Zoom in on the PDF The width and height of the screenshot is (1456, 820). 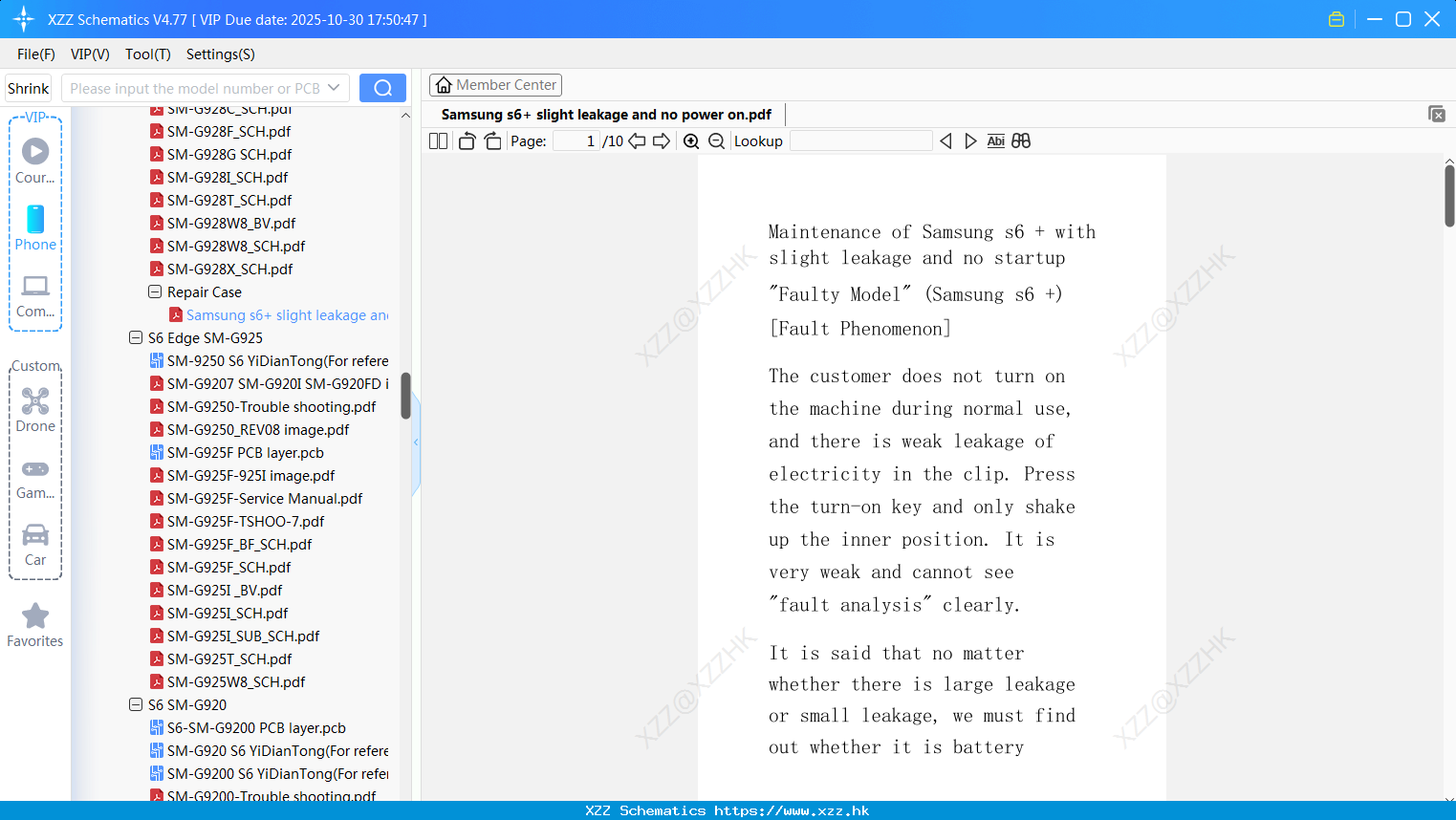pos(691,141)
